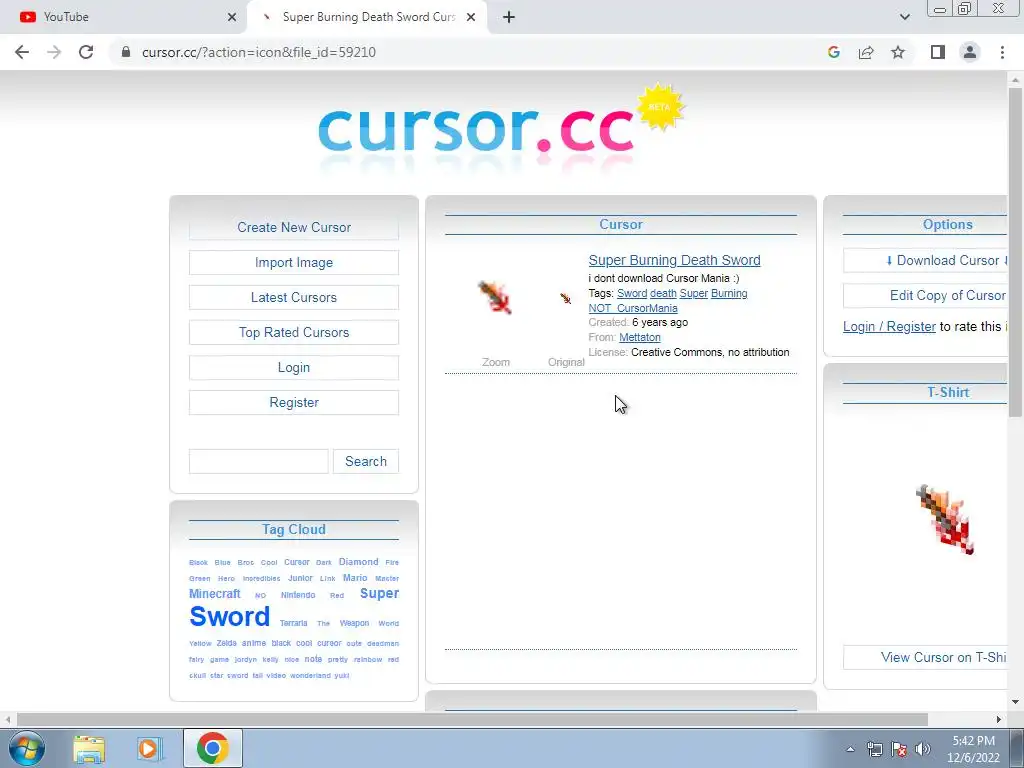Launch Windows Media Player from taskbar
1024x768 pixels.
[x=149, y=748]
